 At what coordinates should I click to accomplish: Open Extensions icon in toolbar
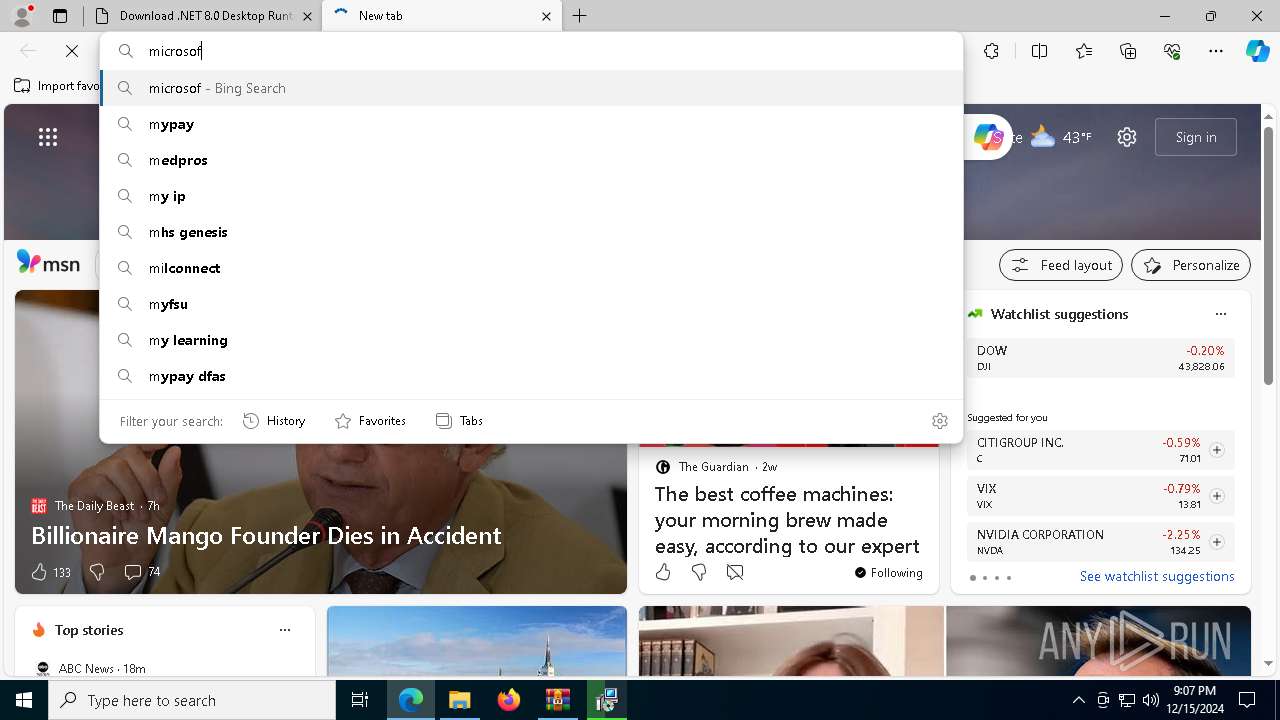(x=991, y=51)
